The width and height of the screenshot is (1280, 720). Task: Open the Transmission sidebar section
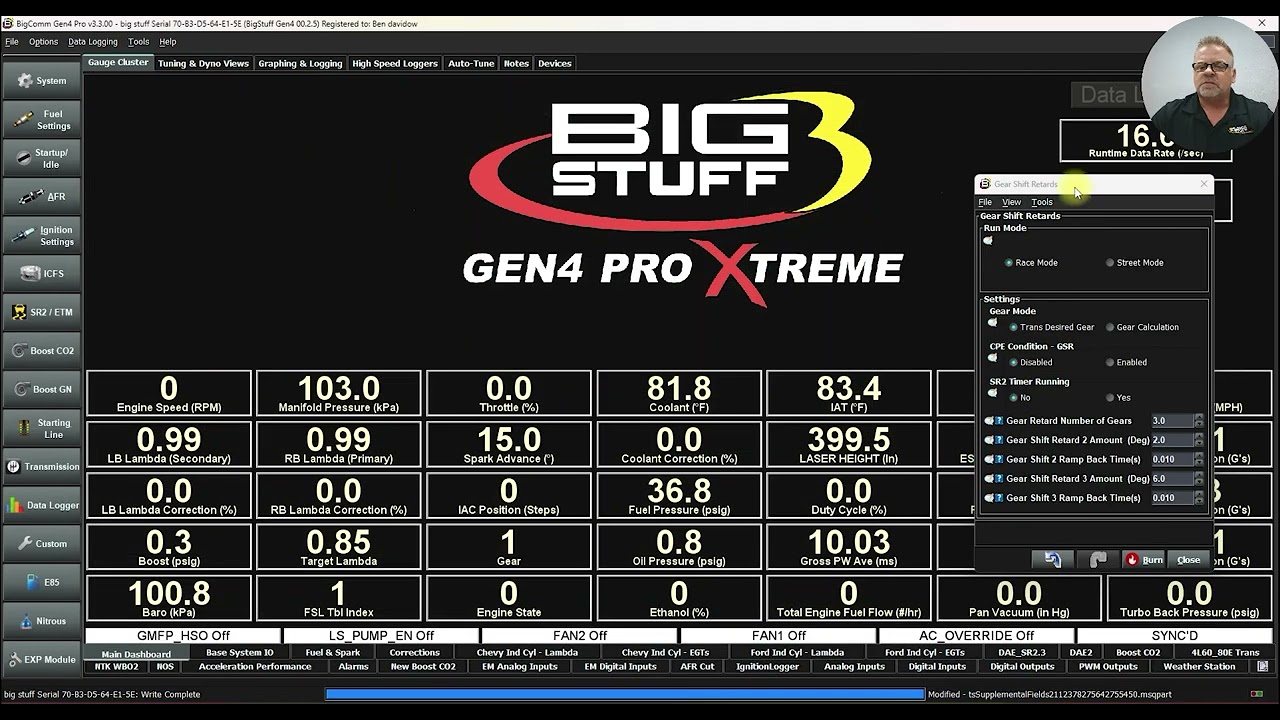click(x=41, y=466)
